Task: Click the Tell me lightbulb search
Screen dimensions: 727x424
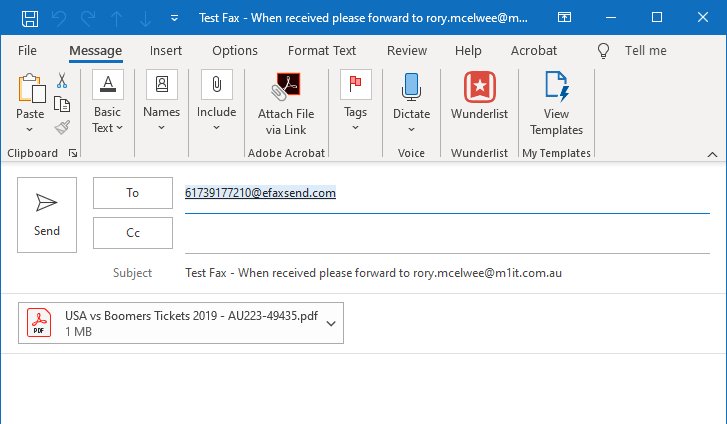Action: click(603, 51)
